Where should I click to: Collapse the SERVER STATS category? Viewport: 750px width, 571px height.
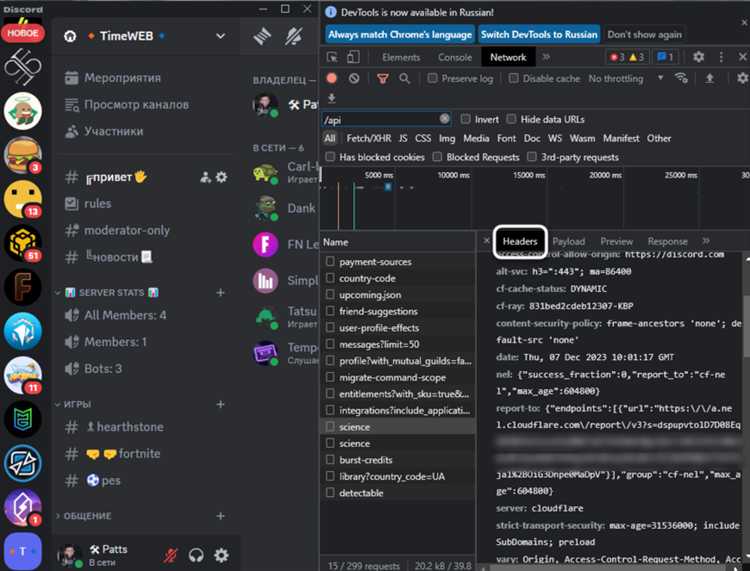point(58,292)
